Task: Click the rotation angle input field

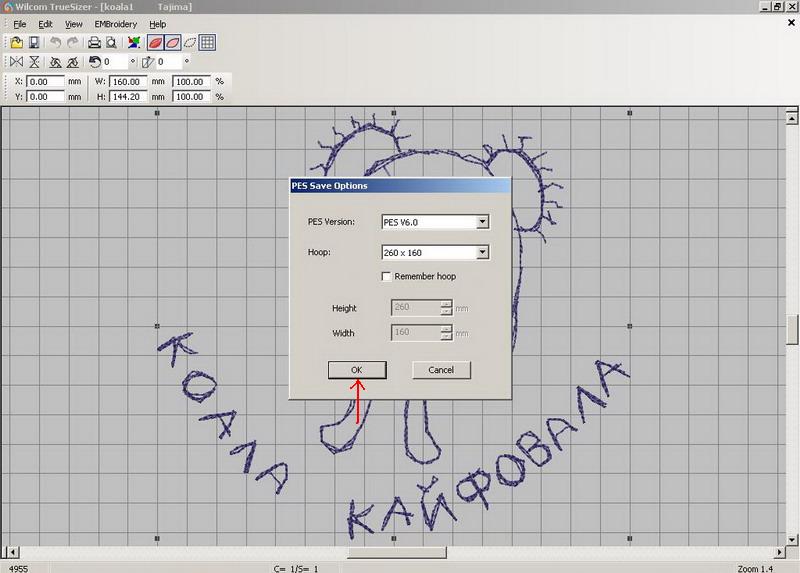Action: [x=116, y=63]
